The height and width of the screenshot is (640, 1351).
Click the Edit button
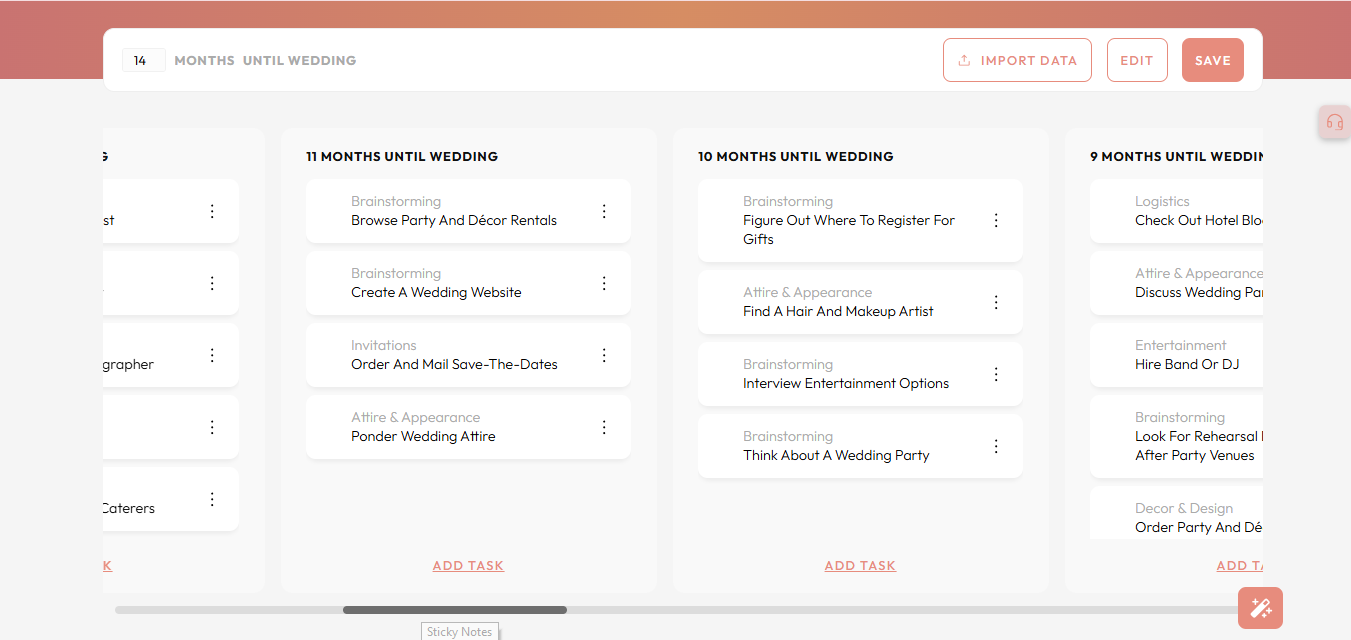1137,60
